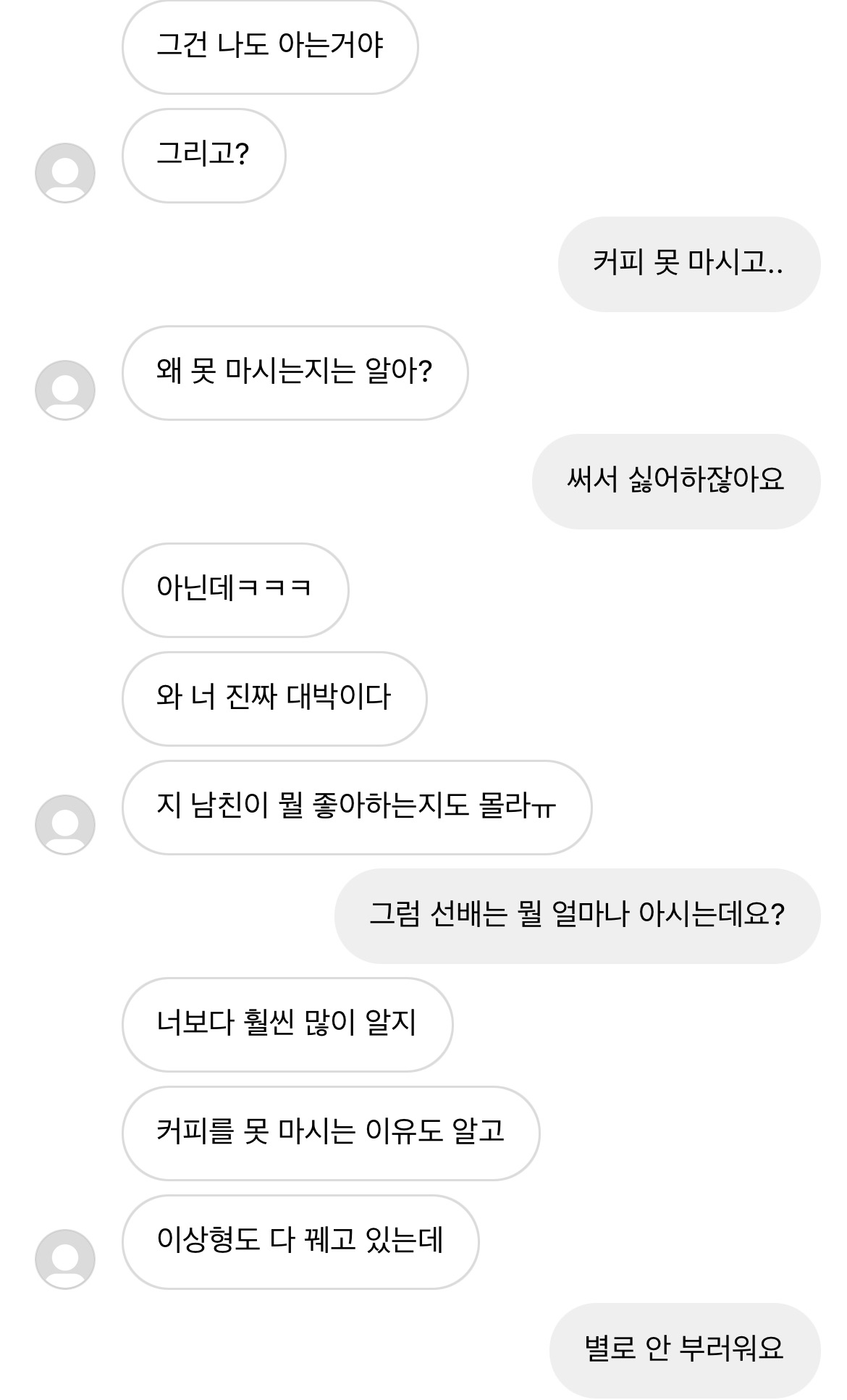
Task: Tap the '왜 못 마시는지는 알아?' bubble
Action: click(x=295, y=373)
